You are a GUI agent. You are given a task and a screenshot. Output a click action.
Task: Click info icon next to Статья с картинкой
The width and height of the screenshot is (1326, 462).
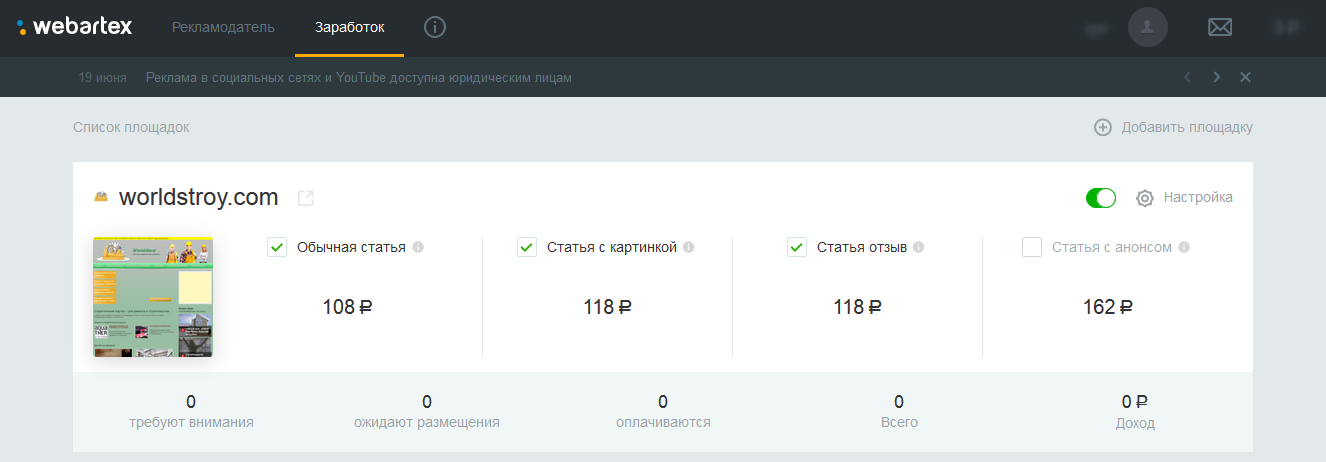click(x=689, y=247)
